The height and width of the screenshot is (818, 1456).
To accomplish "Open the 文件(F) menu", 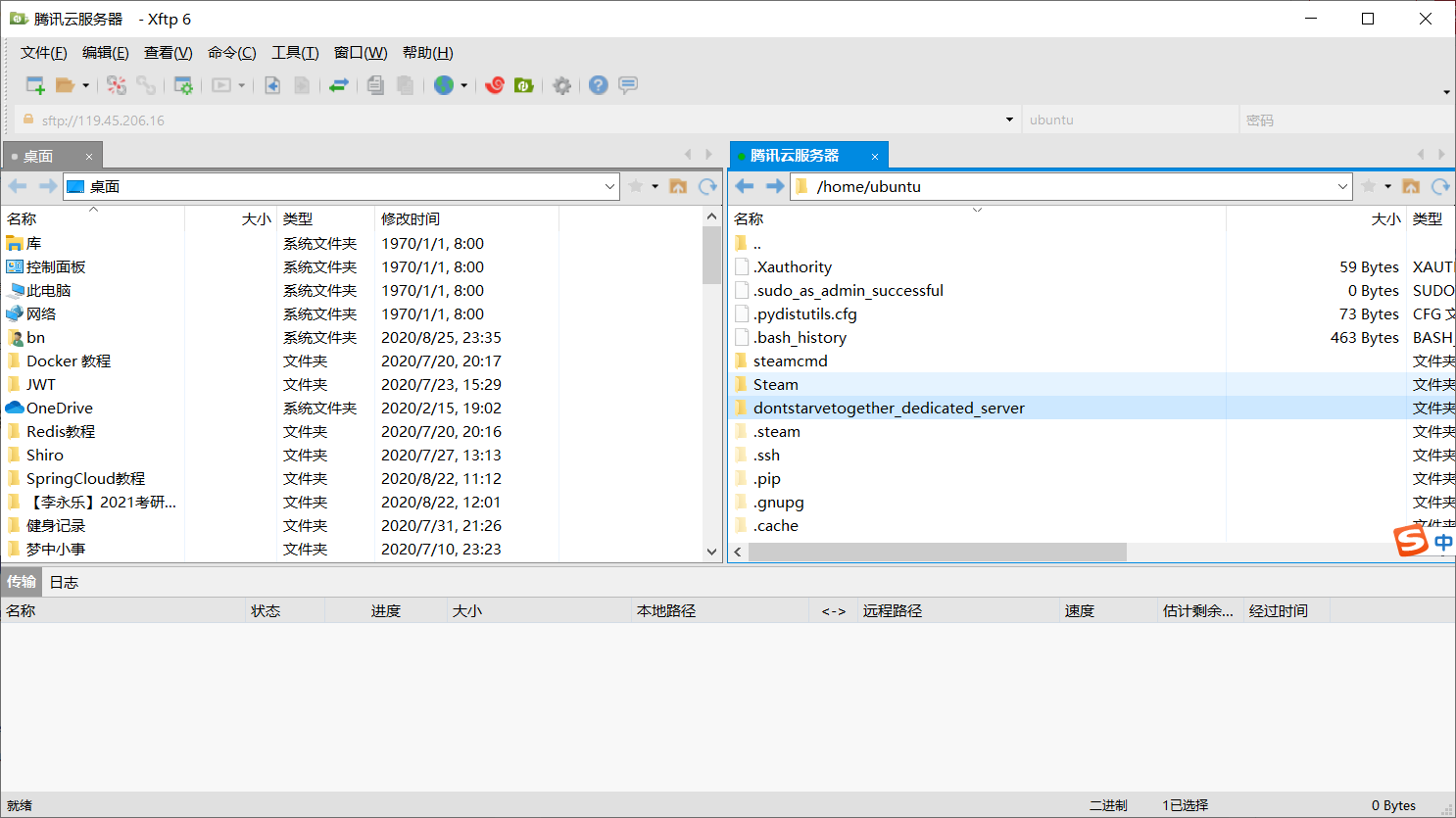I will pos(44,53).
